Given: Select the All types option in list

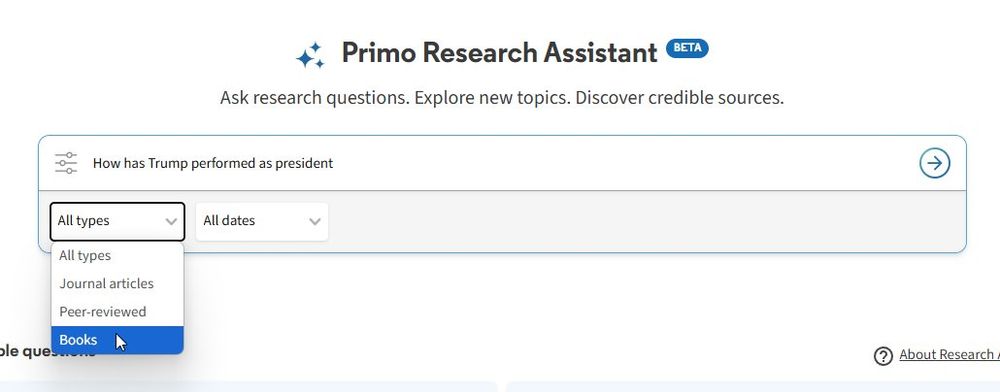Looking at the screenshot, I should (x=117, y=256).
